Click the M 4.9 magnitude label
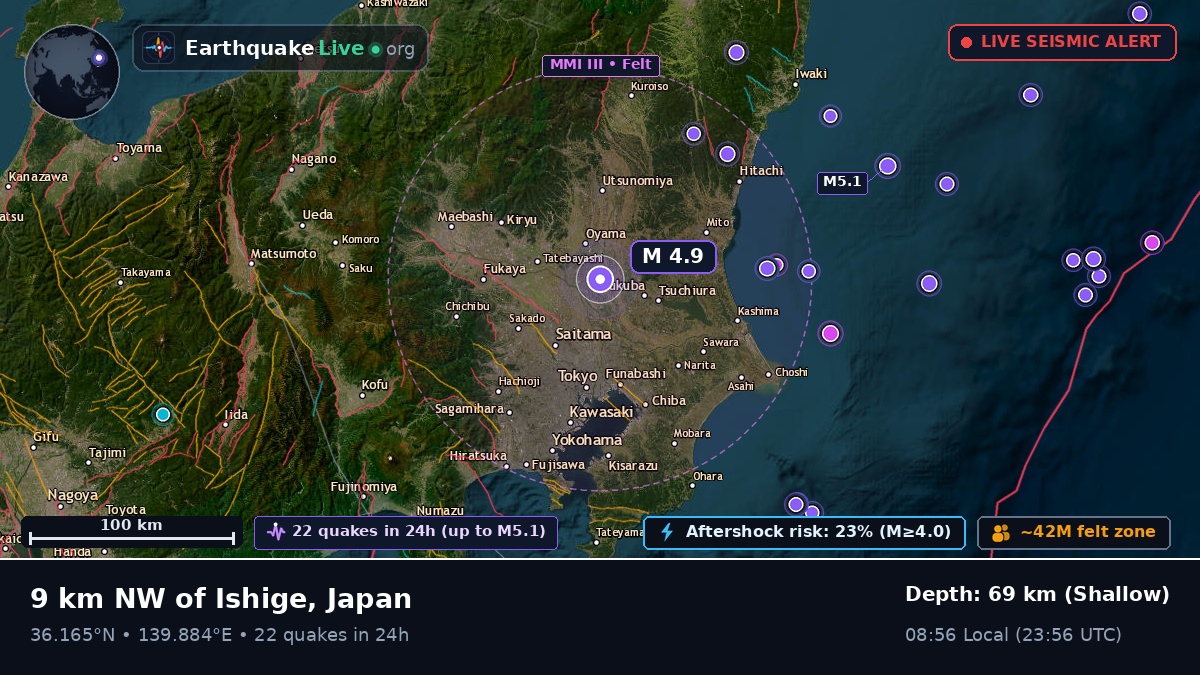Screen dimensions: 1200x675 [x=673, y=256]
